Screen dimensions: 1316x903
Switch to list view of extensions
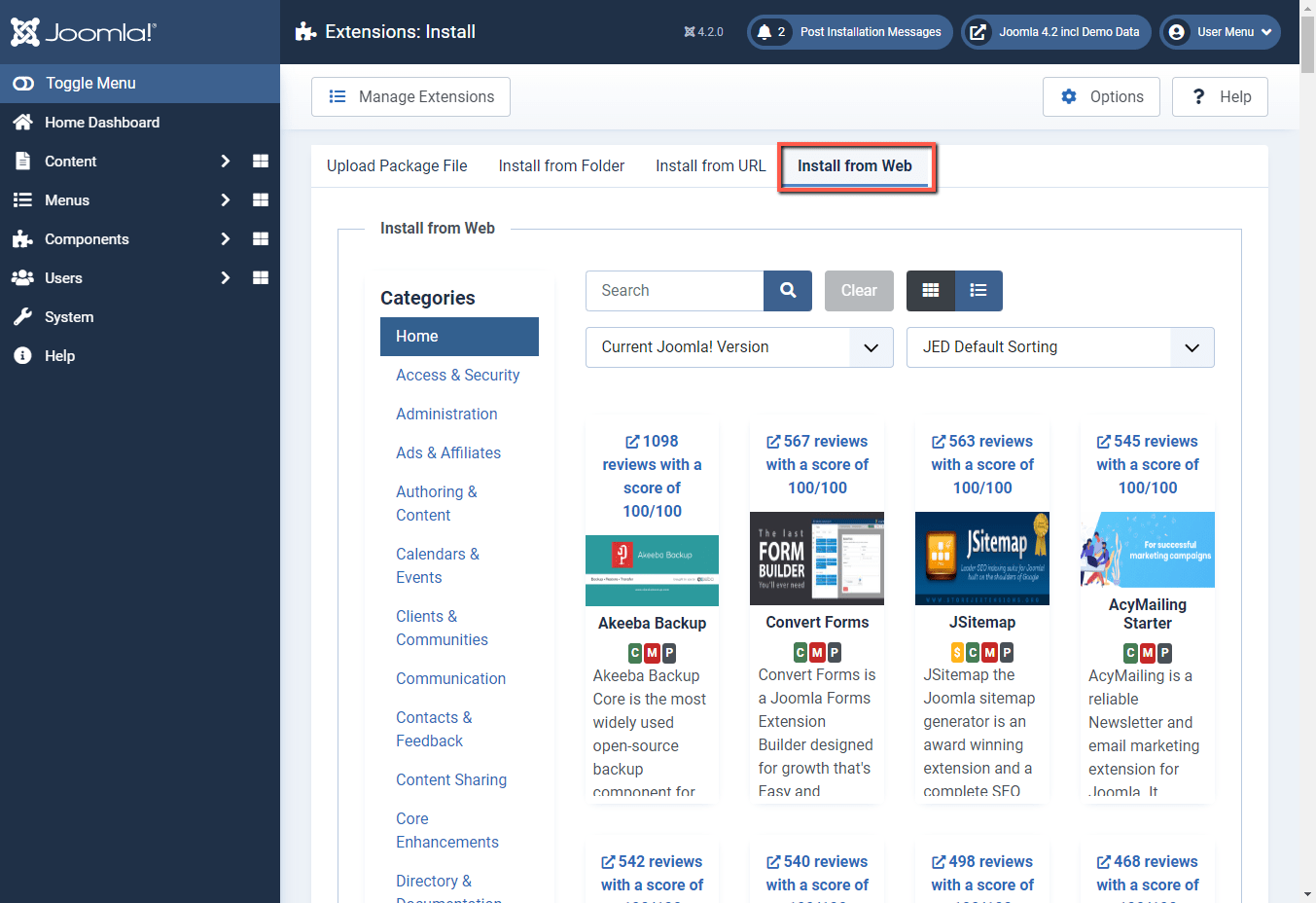point(978,290)
